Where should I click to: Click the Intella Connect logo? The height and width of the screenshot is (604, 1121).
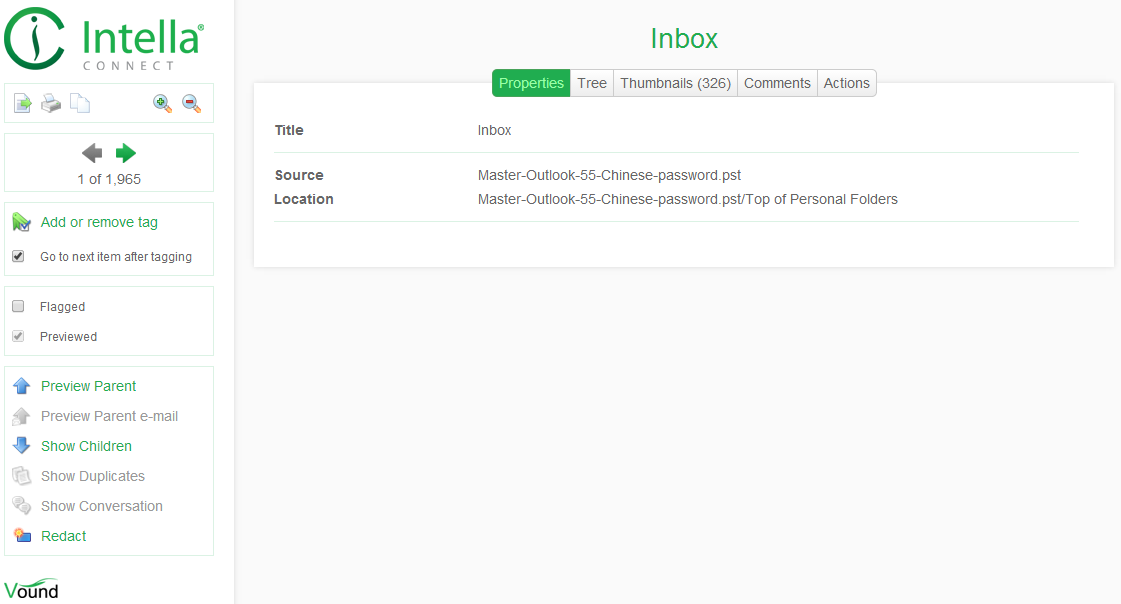click(104, 40)
